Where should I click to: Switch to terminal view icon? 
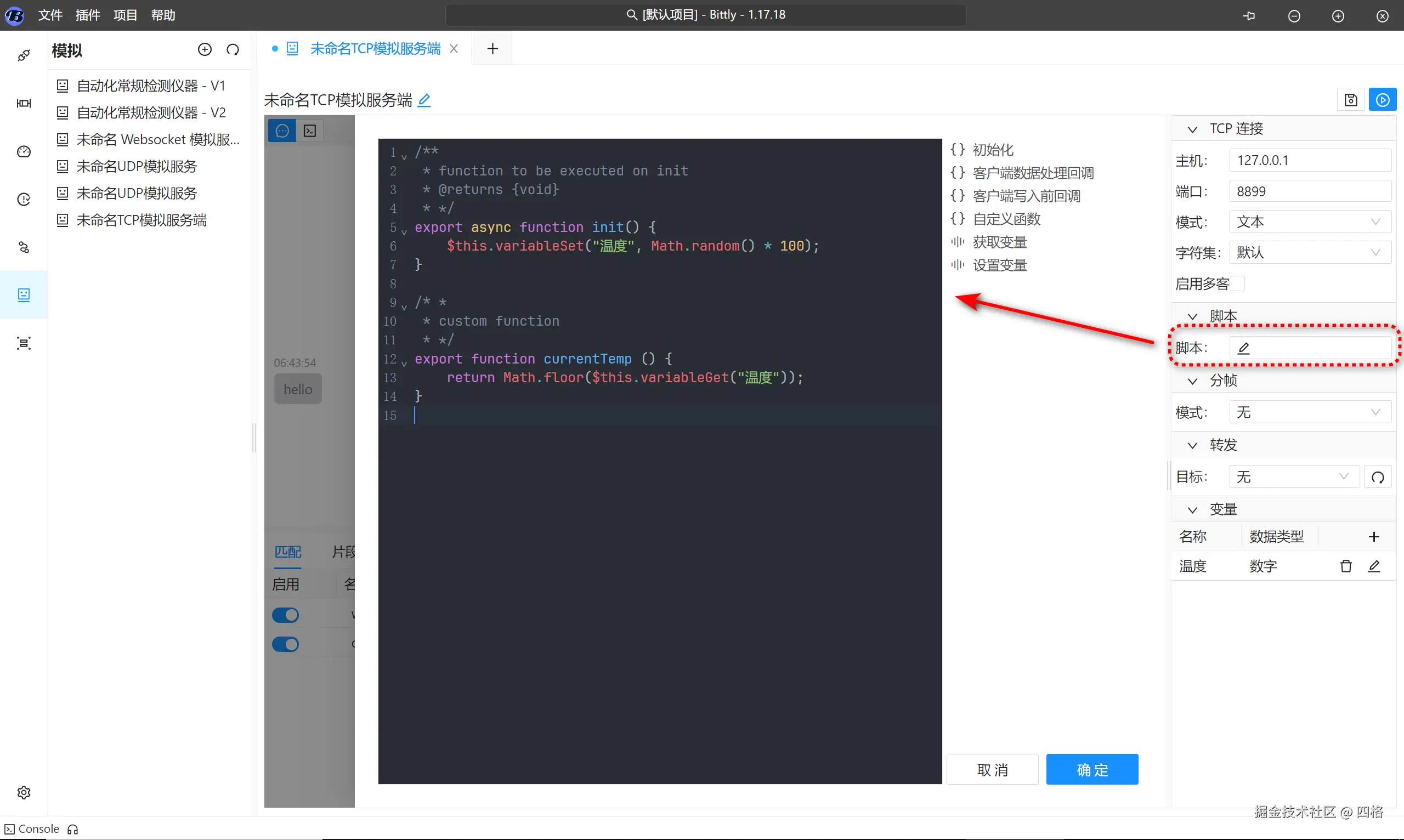pos(310,130)
